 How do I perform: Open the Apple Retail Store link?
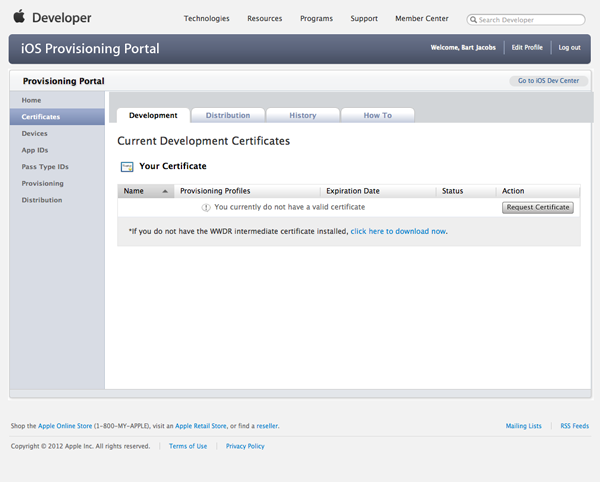coord(201,426)
